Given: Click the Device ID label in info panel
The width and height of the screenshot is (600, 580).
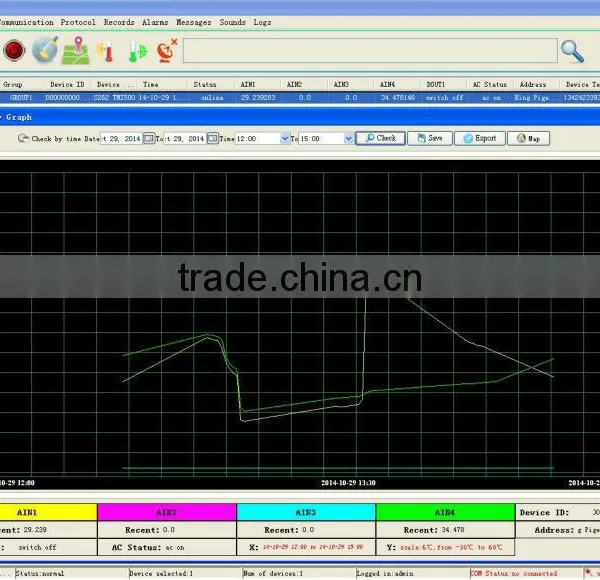Looking at the screenshot, I should 544,513.
